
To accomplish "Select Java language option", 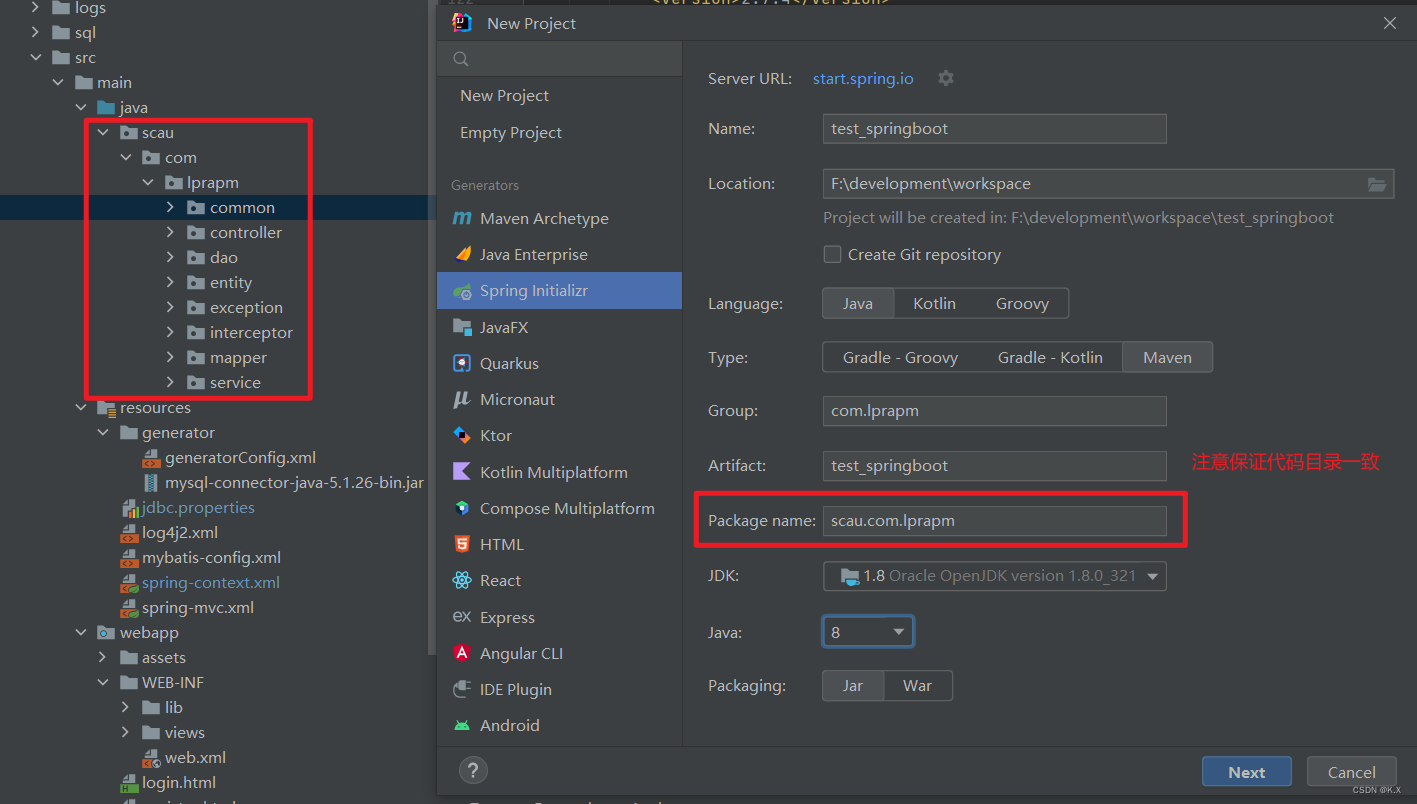I will point(857,303).
